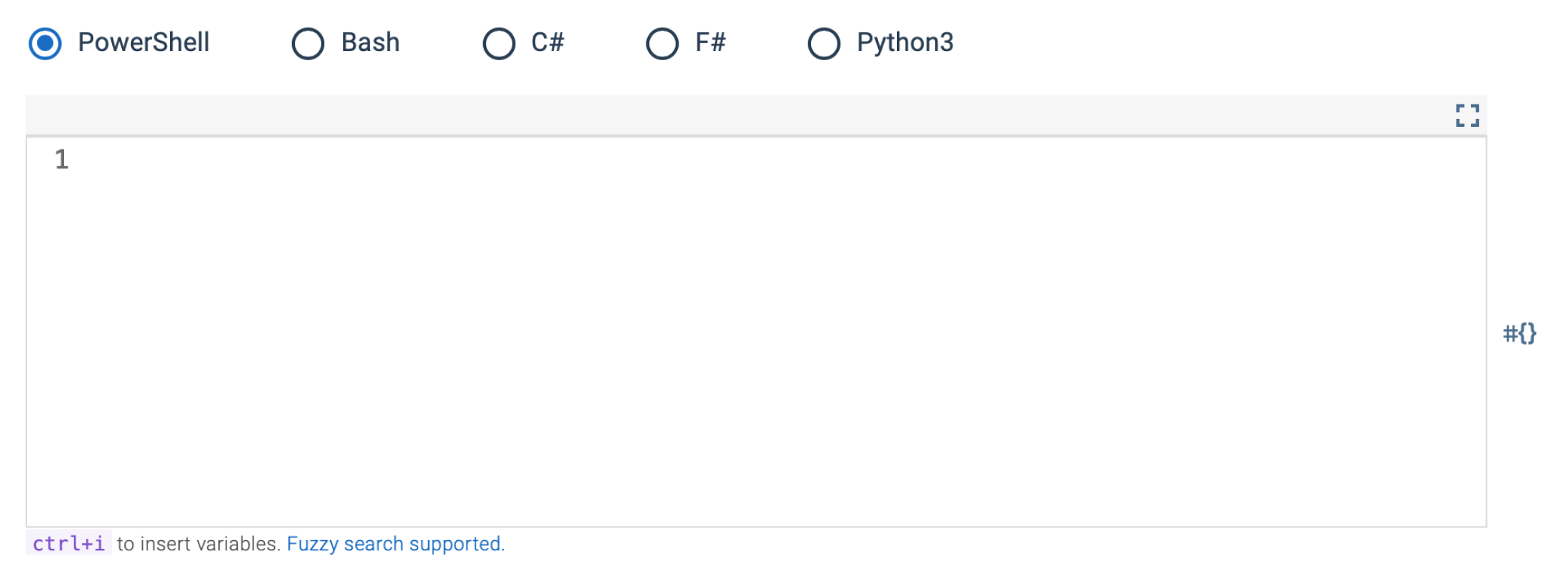This screenshot has width=1568, height=579.
Task: Click the Python3 label text
Action: (x=904, y=43)
